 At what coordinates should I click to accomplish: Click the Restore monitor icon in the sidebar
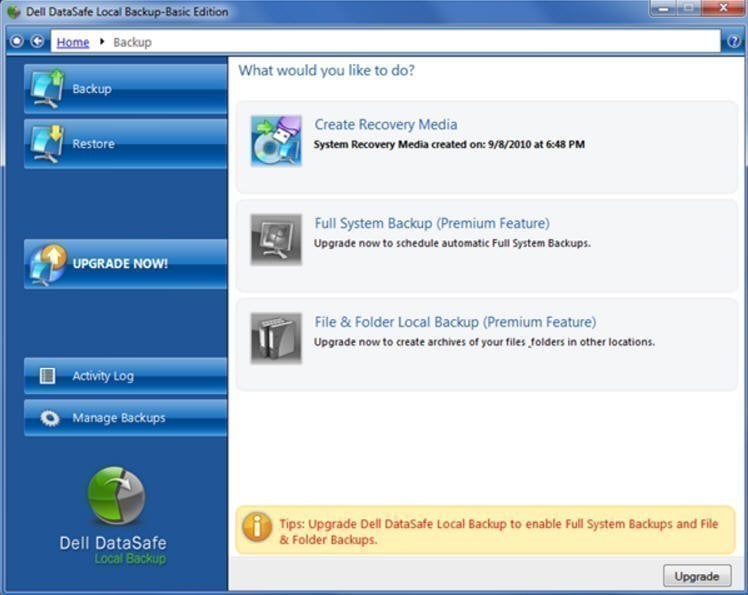click(x=47, y=144)
